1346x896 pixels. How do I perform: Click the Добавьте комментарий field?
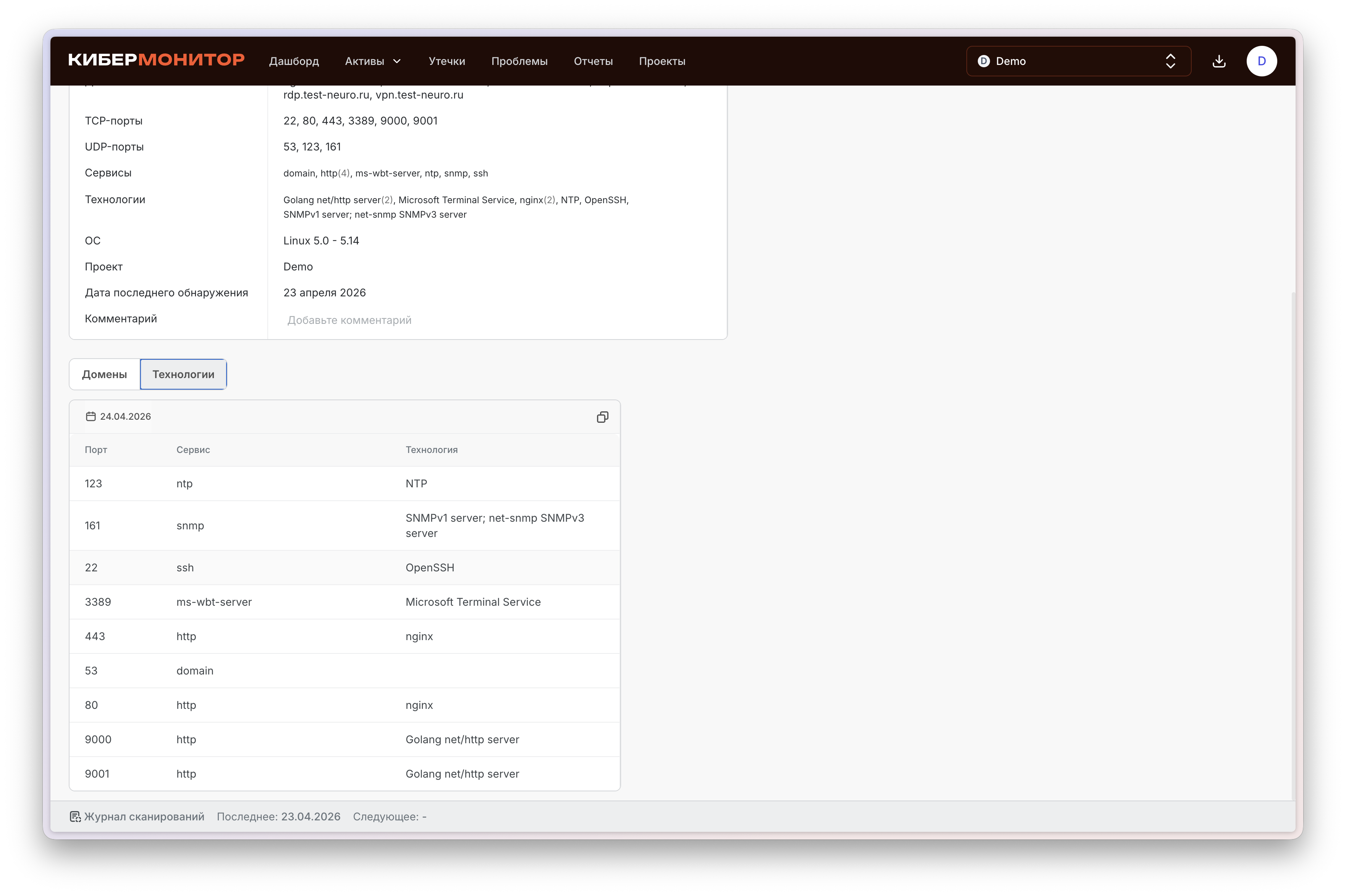tap(349, 320)
